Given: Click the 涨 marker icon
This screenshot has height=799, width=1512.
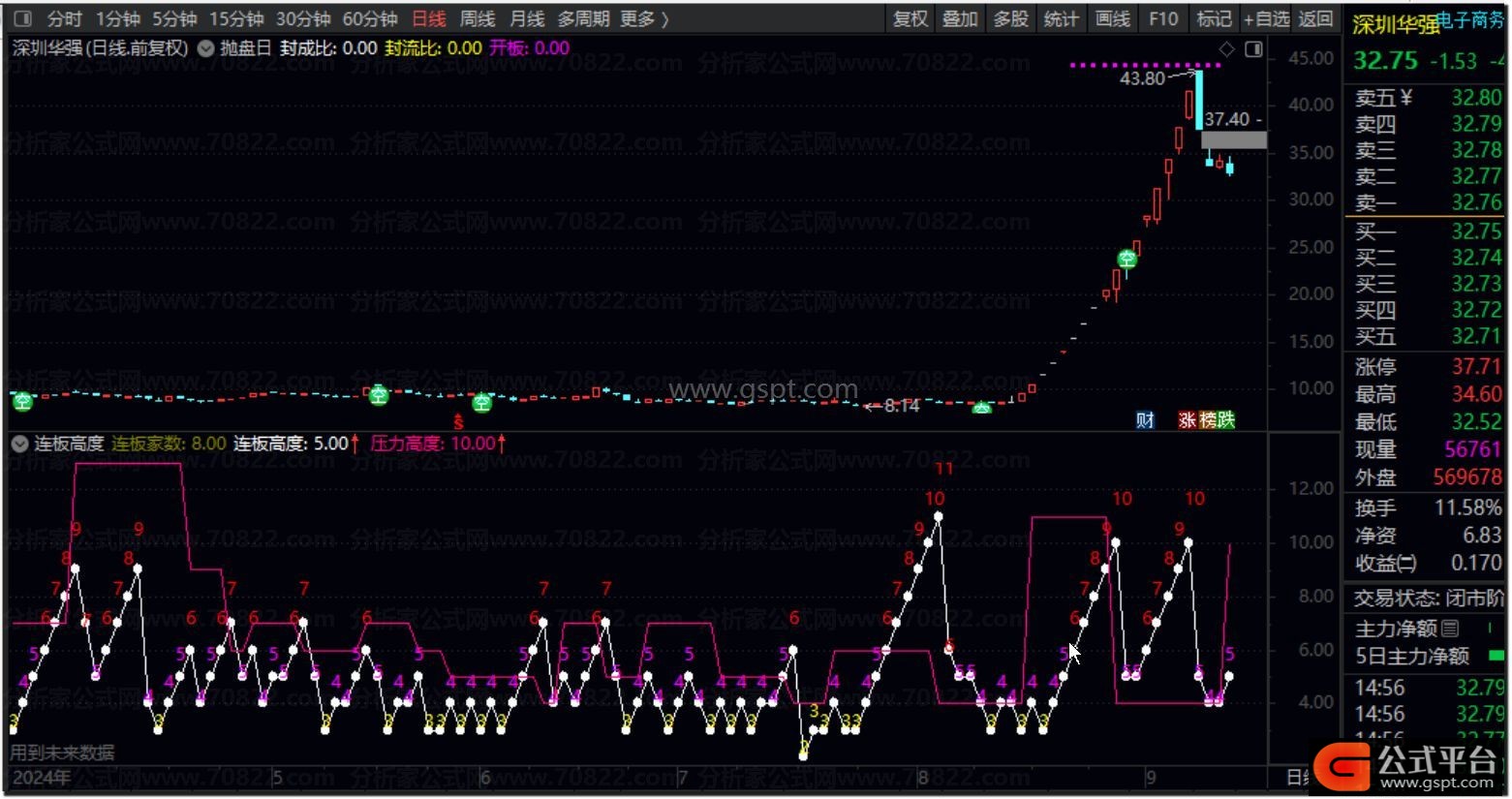Looking at the screenshot, I should pos(1187,419).
